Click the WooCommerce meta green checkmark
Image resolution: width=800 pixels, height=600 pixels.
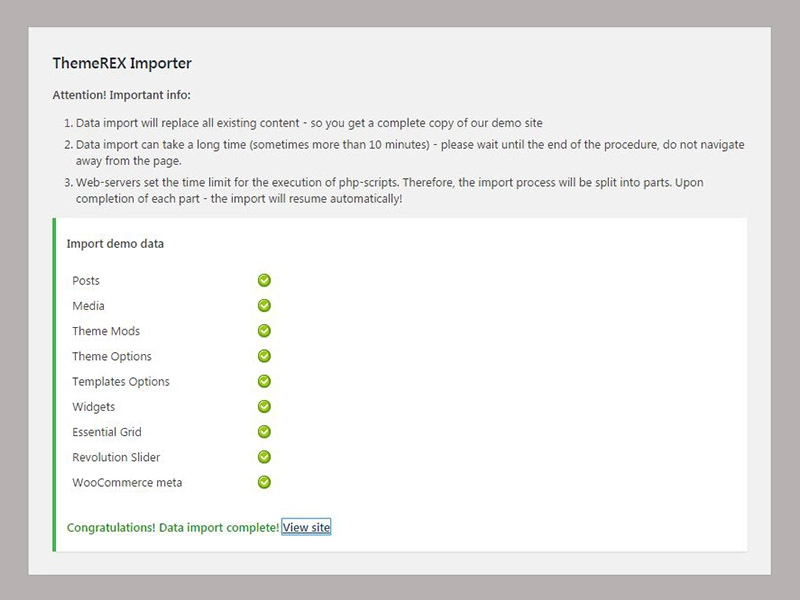point(264,482)
